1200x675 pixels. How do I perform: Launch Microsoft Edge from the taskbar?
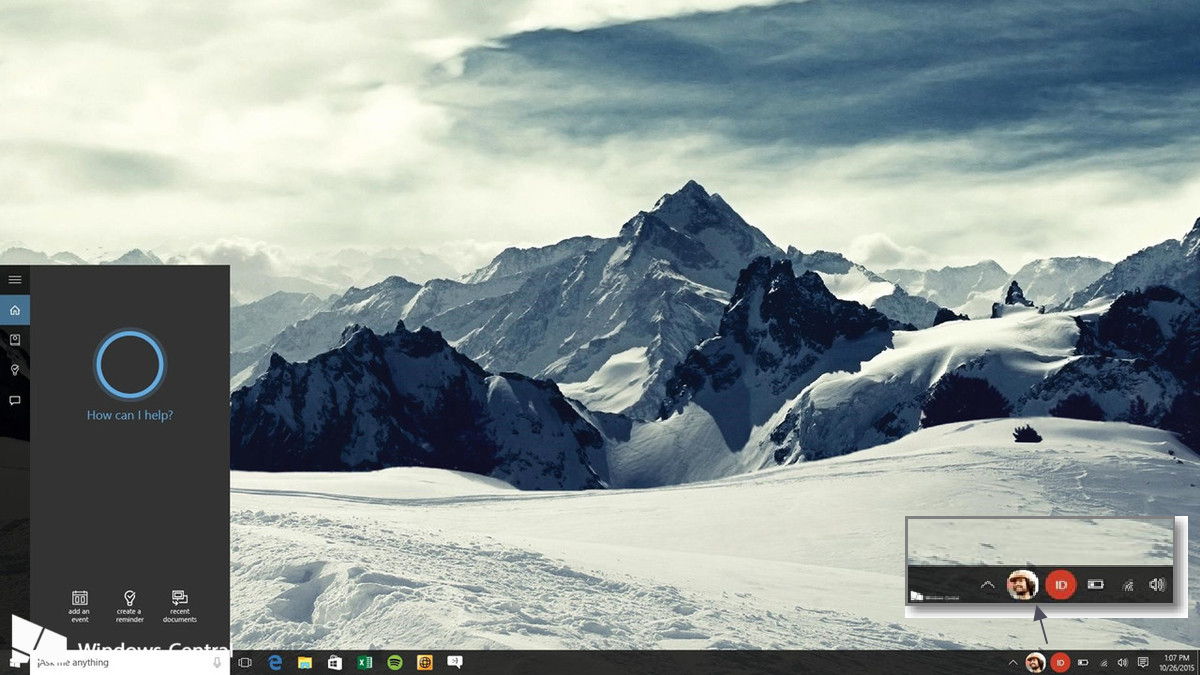[x=274, y=662]
